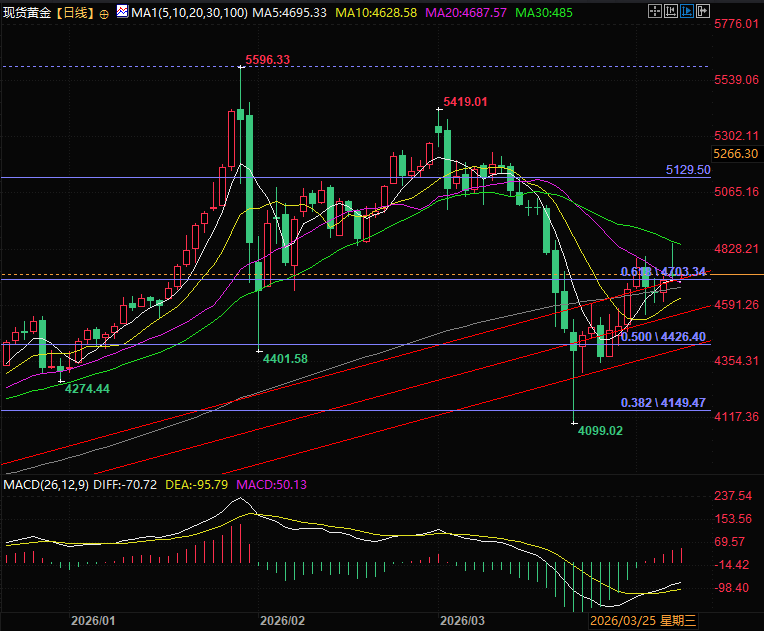Click the current price tag 5266.30
The height and width of the screenshot is (631, 764).
pyautogui.click(x=736, y=154)
